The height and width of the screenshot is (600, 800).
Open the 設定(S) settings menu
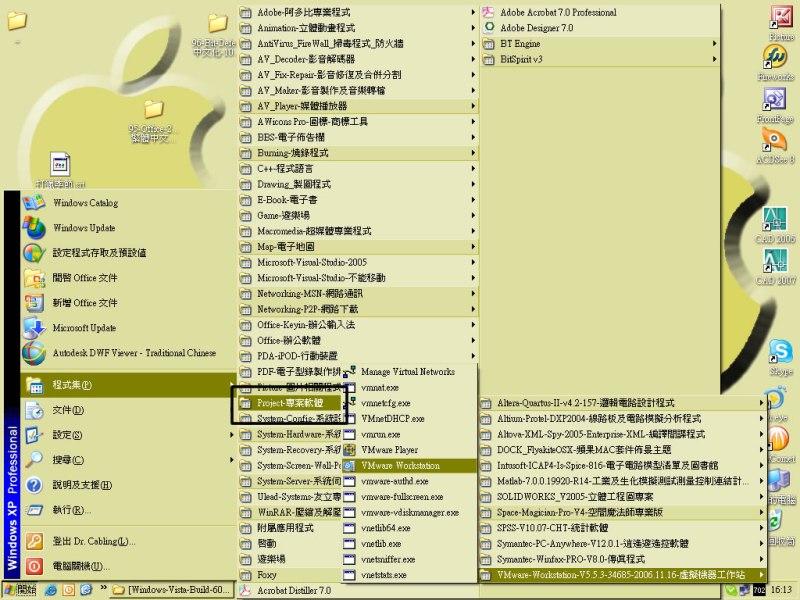[128, 435]
